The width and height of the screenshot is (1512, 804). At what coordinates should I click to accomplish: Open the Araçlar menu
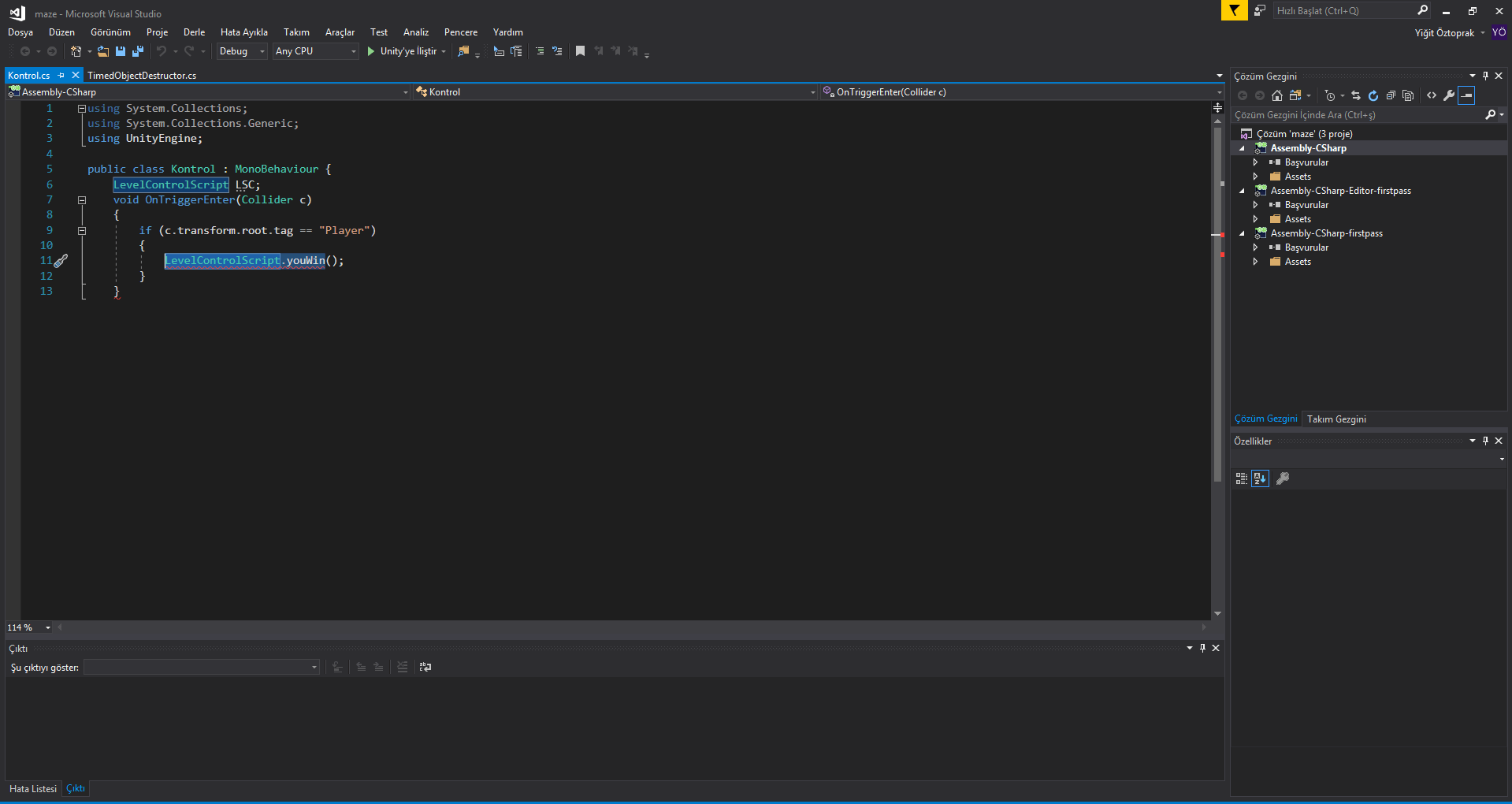[x=340, y=32]
